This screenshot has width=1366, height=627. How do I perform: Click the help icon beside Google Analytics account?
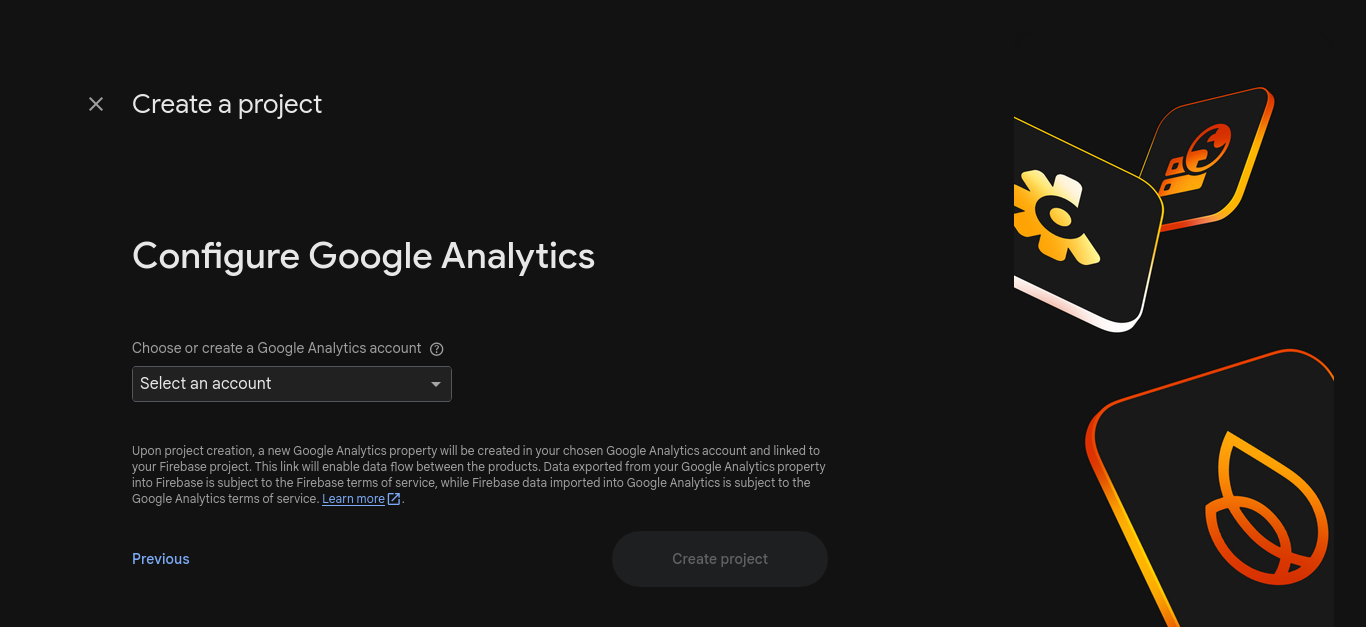click(x=436, y=349)
